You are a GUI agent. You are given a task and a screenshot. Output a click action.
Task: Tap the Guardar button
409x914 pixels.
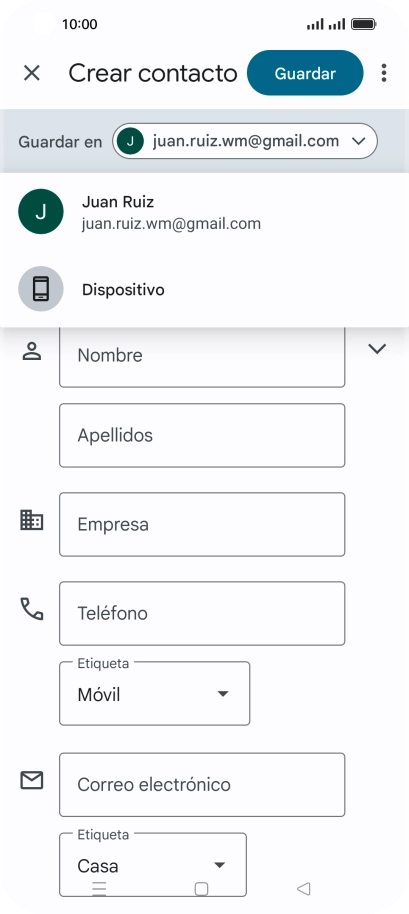[x=305, y=73]
